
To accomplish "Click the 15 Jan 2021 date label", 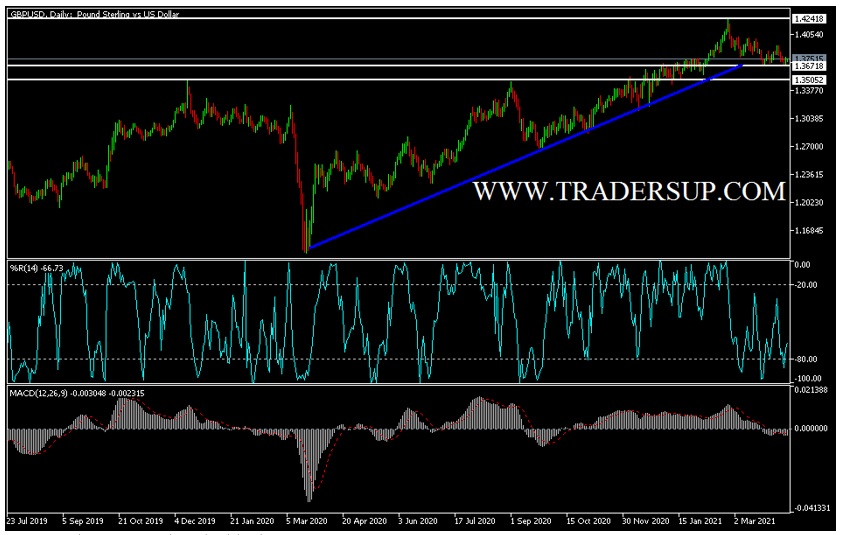I will [700, 521].
